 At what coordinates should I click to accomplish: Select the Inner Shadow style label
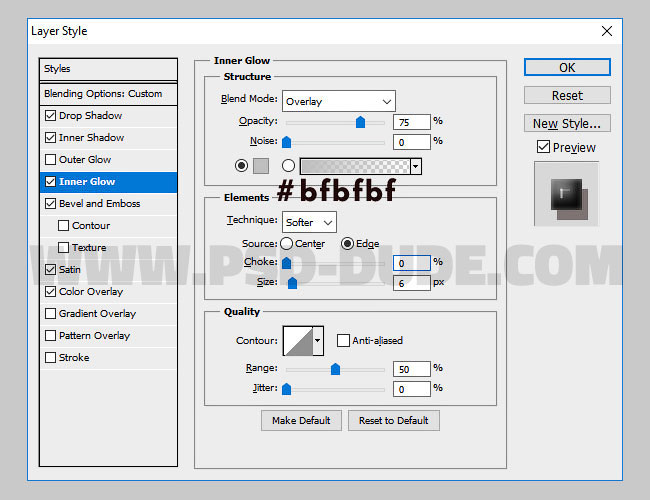tap(91, 137)
